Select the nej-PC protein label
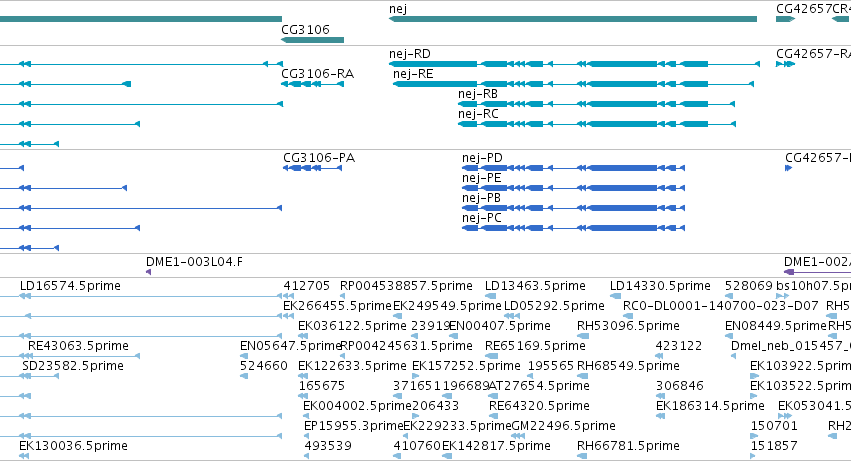 tap(482, 218)
